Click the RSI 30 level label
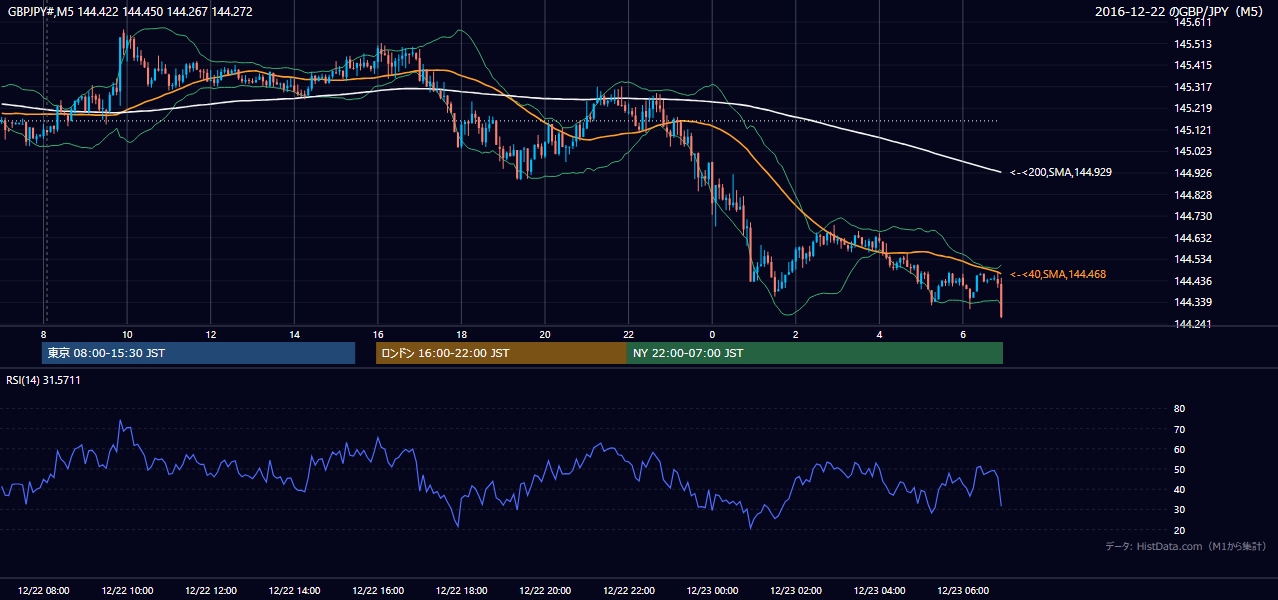1278x600 pixels. [1180, 510]
